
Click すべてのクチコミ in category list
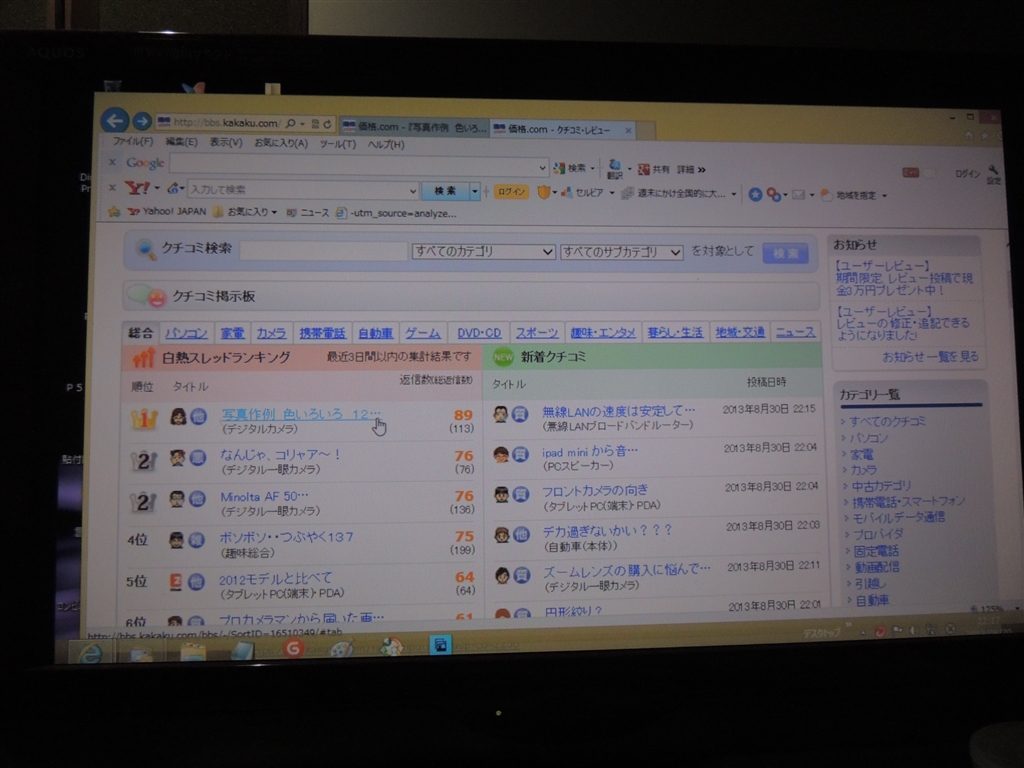coord(888,421)
